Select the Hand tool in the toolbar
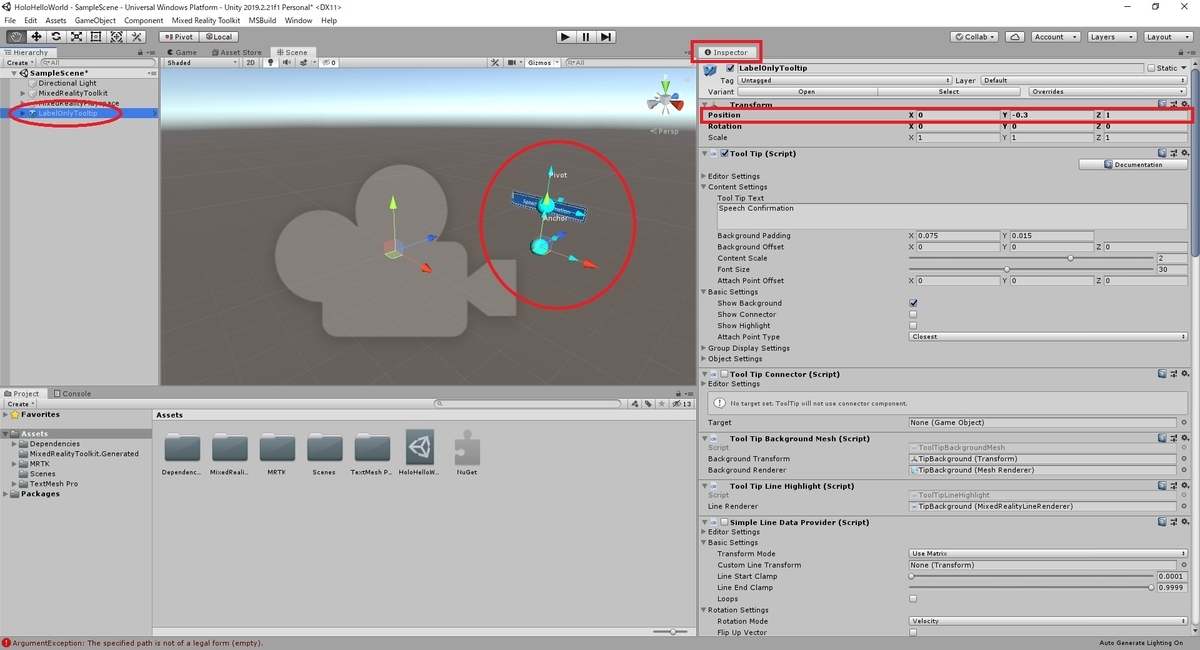 pyautogui.click(x=16, y=36)
